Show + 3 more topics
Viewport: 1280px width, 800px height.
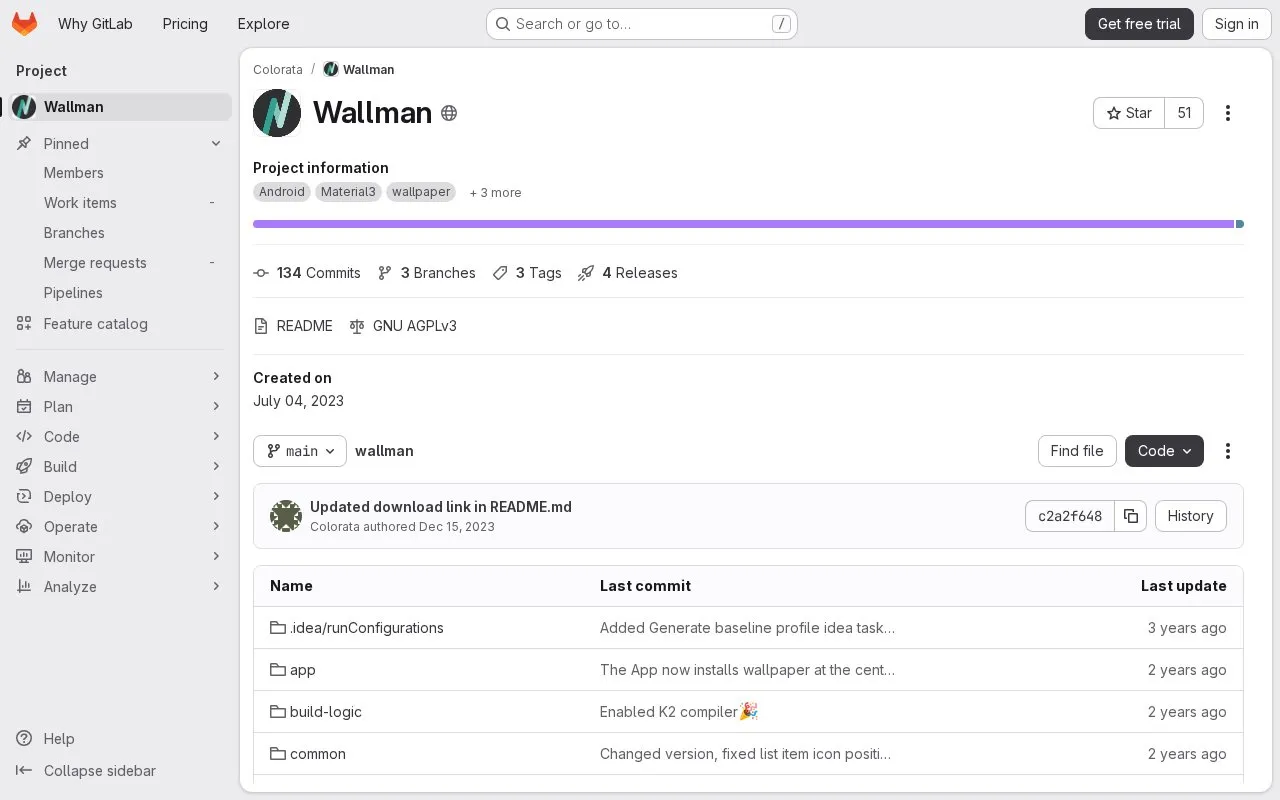[x=495, y=193]
